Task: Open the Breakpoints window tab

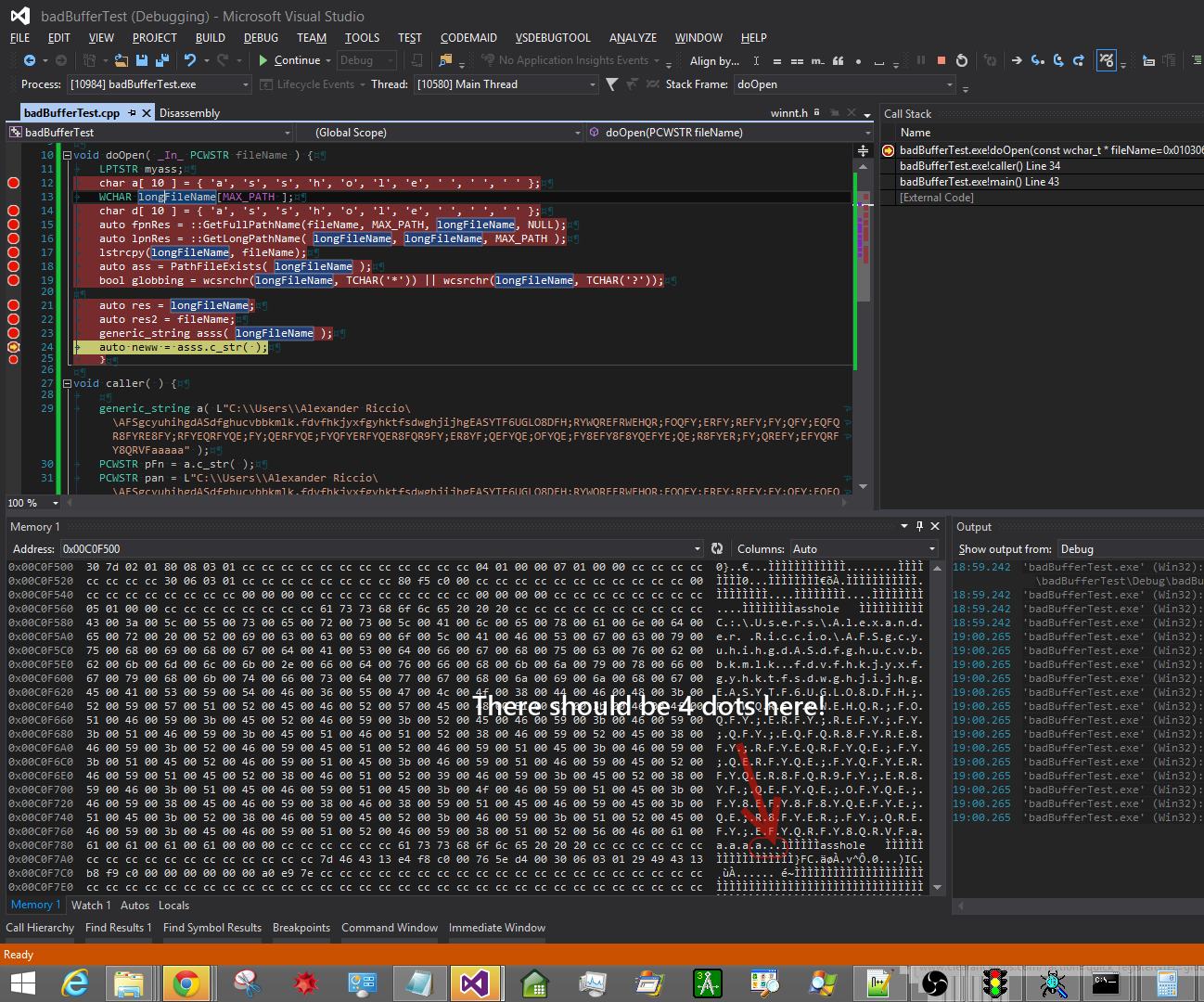Action: (301, 928)
